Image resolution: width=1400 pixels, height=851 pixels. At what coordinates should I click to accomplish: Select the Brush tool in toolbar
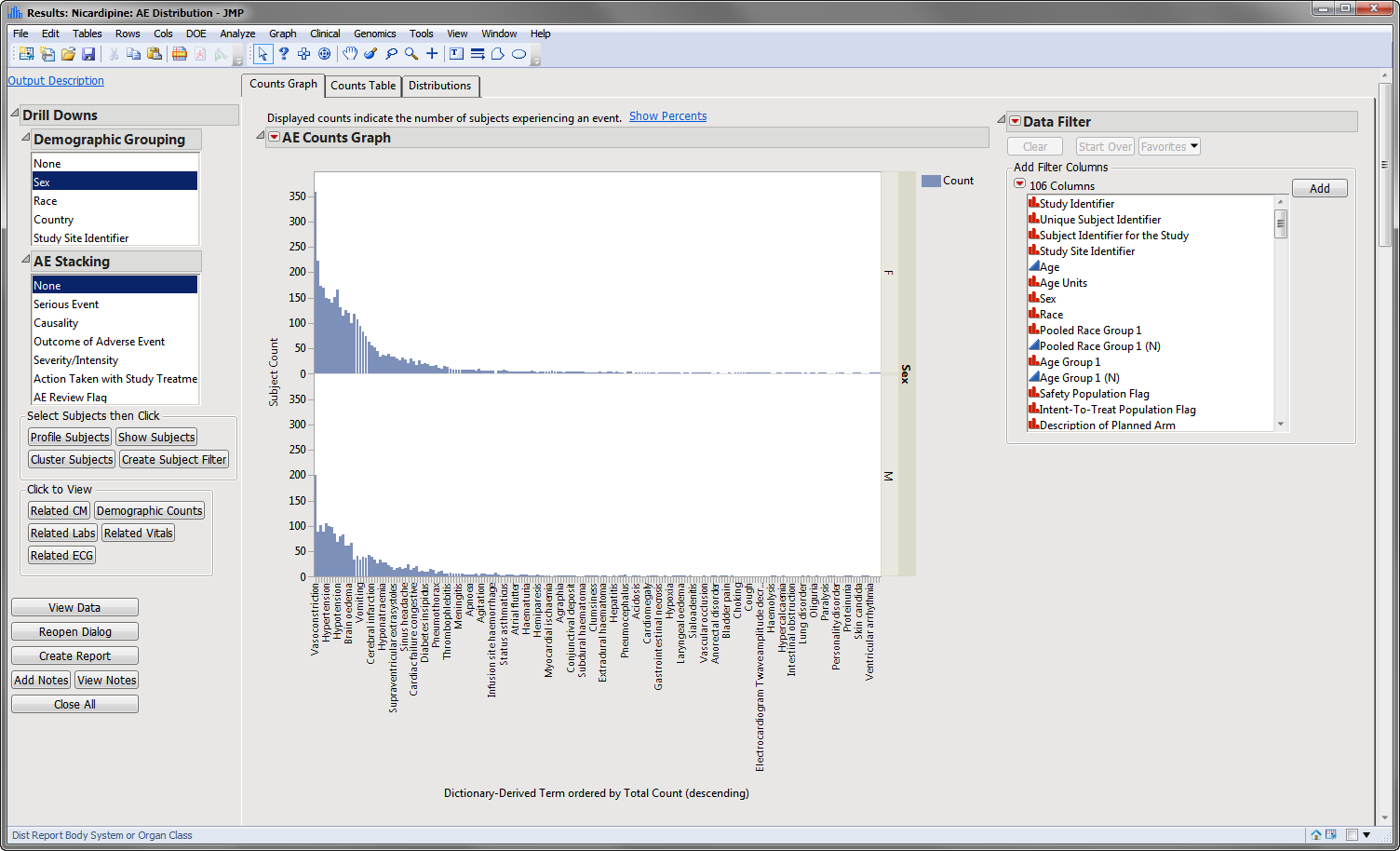(x=370, y=54)
